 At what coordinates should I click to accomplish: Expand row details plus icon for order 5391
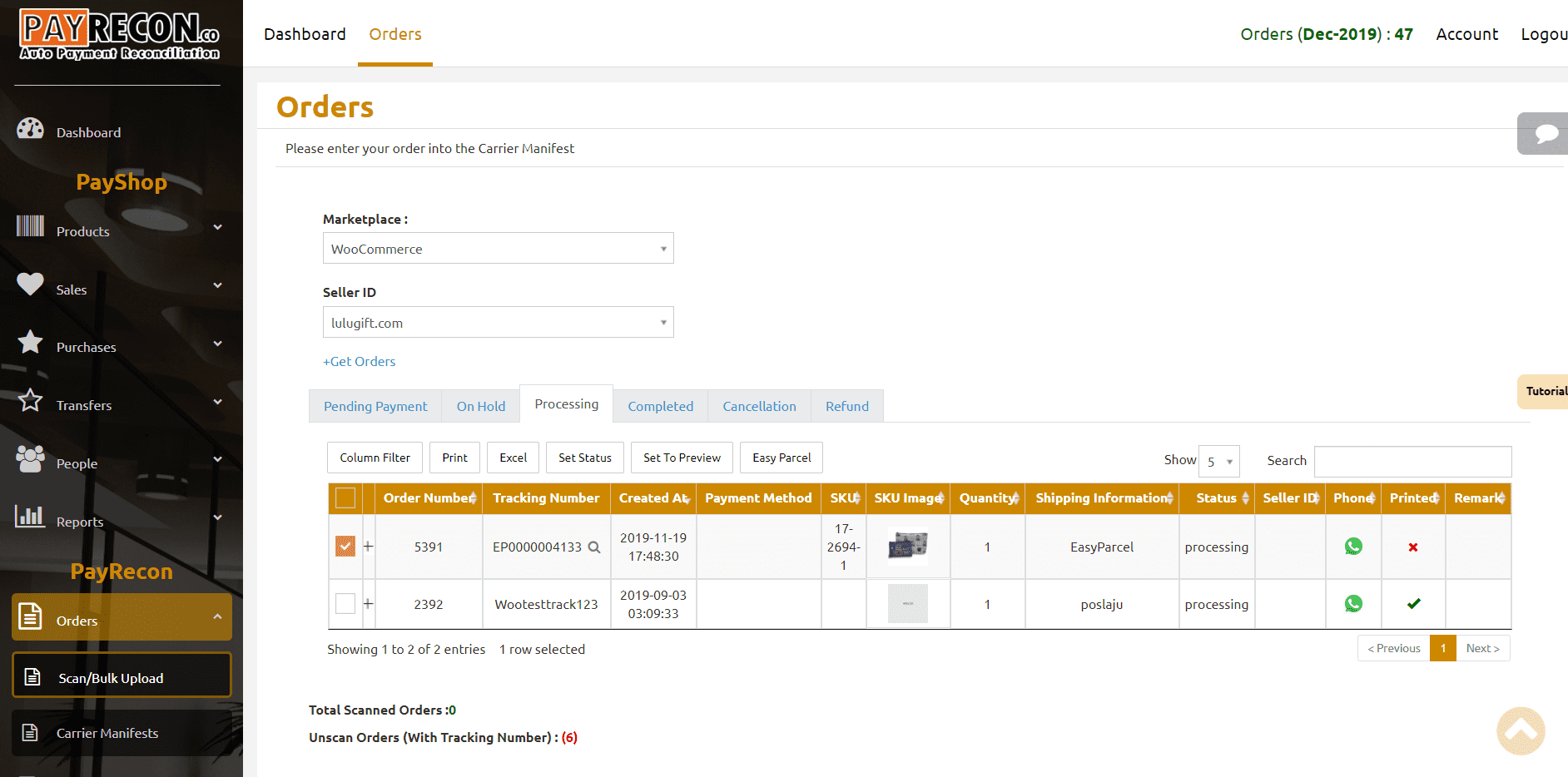[368, 547]
